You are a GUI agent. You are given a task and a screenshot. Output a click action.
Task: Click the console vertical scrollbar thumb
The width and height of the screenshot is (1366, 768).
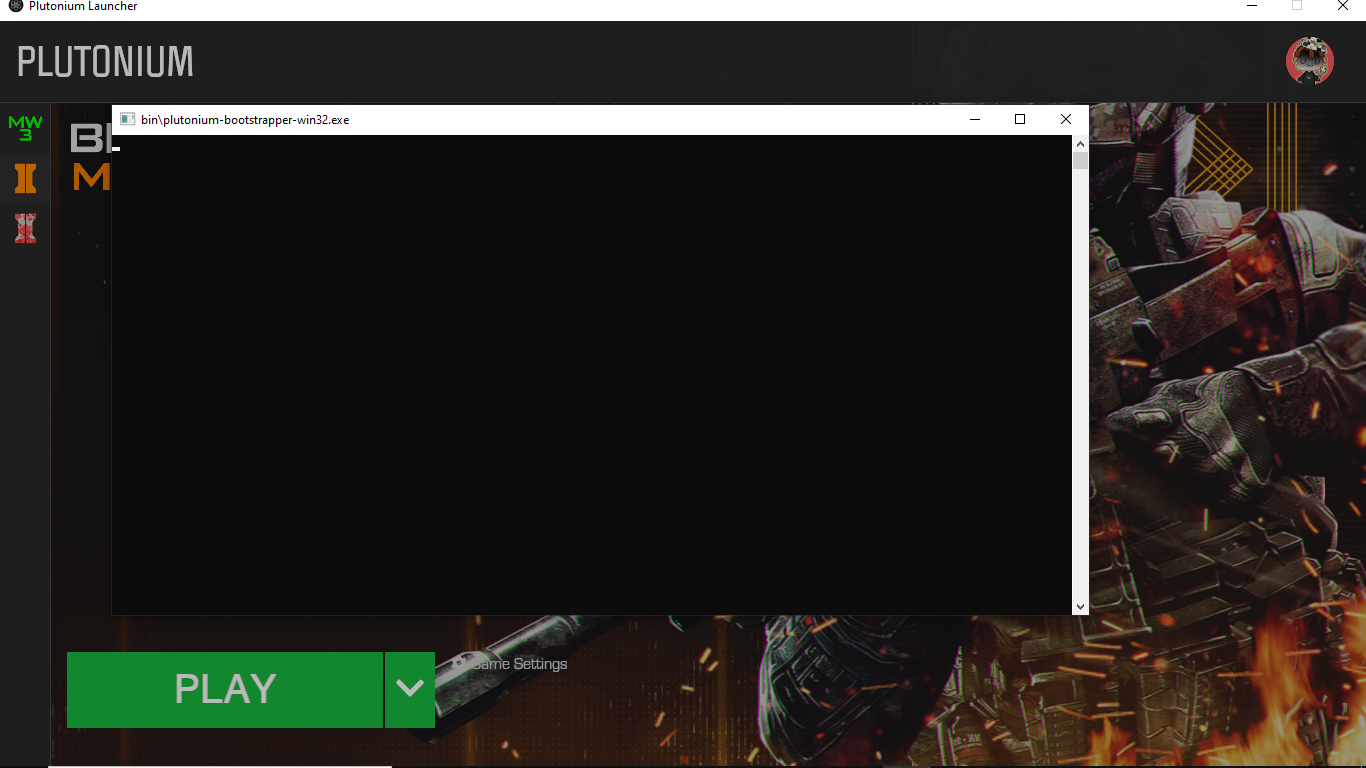pos(1080,161)
